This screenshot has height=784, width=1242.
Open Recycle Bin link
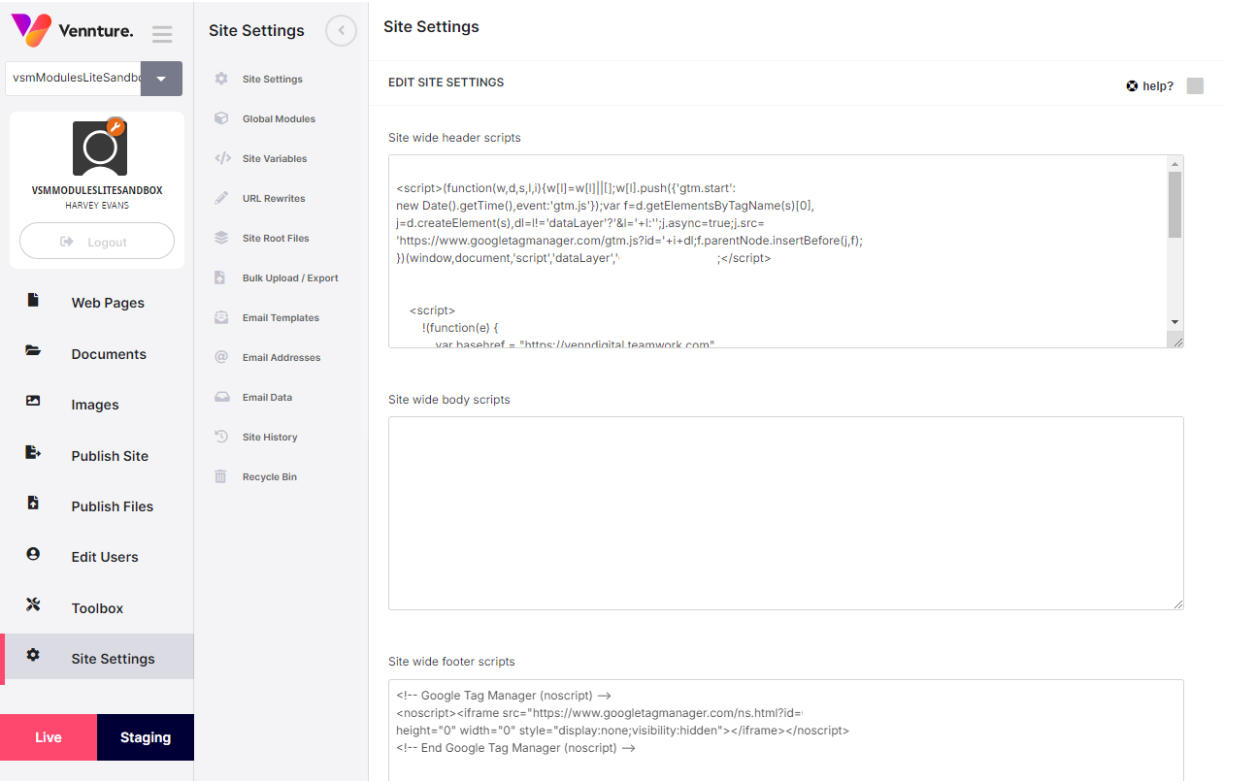tap(269, 478)
